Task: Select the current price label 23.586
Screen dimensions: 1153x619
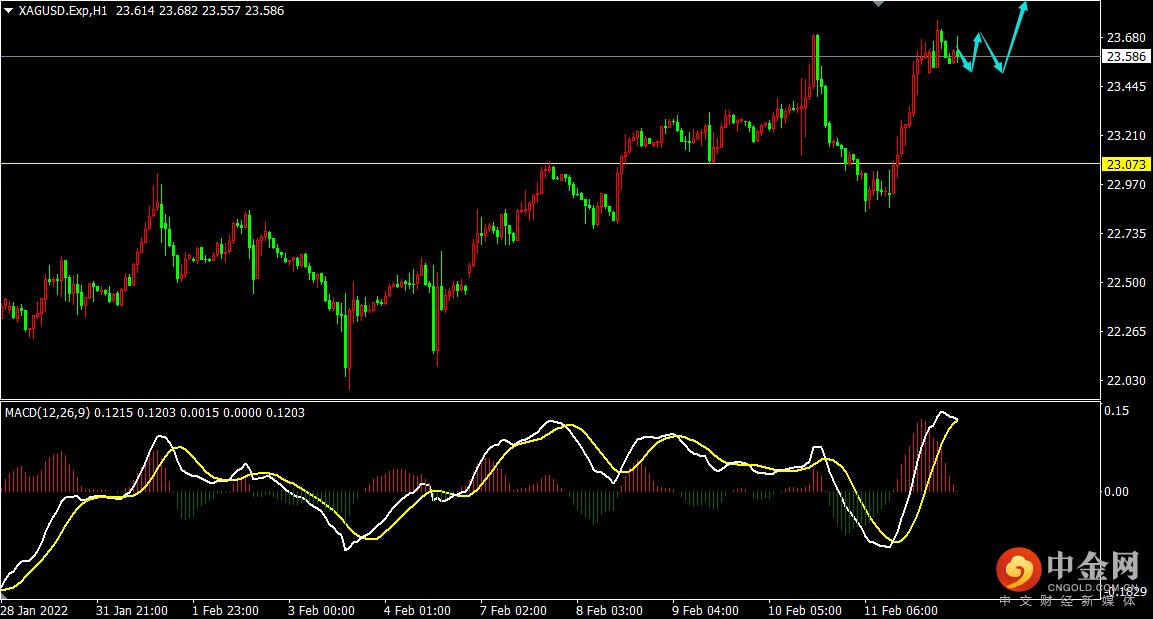Action: click(x=1126, y=57)
